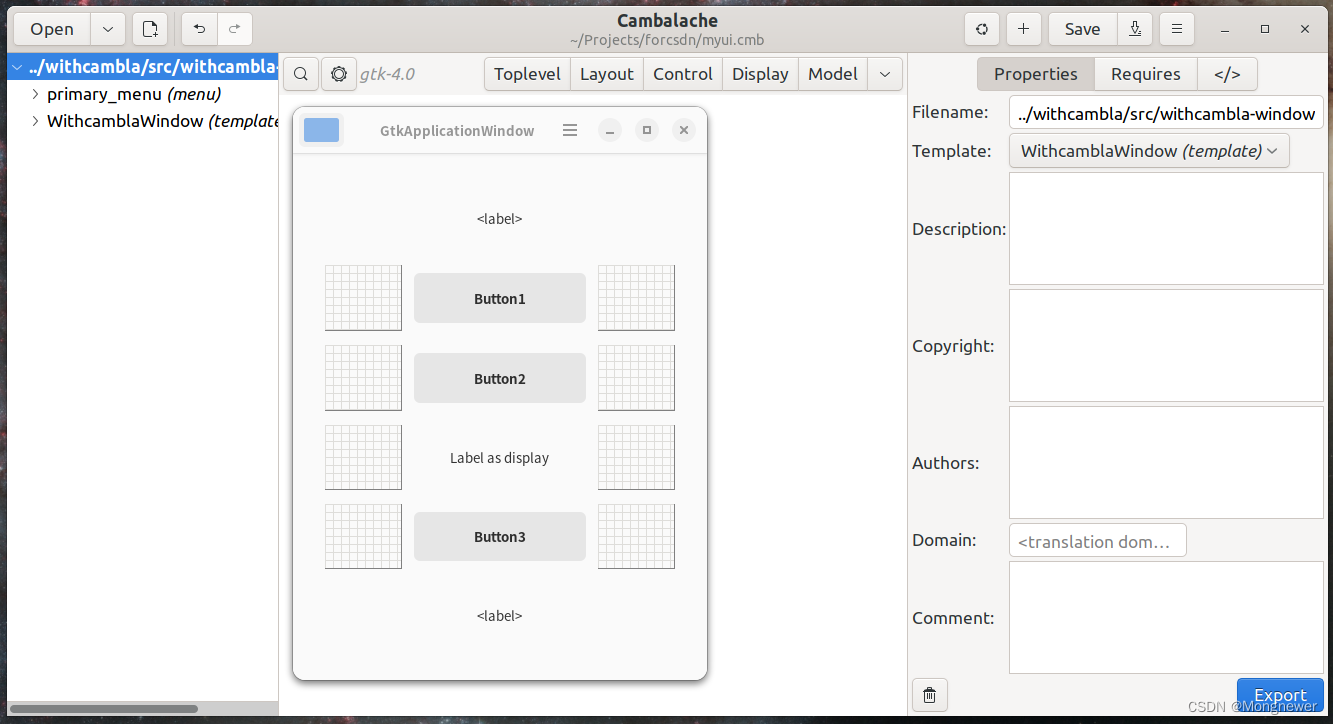Open the dropdown next to Open button
Image resolution: width=1333 pixels, height=724 pixels.
(x=107, y=29)
